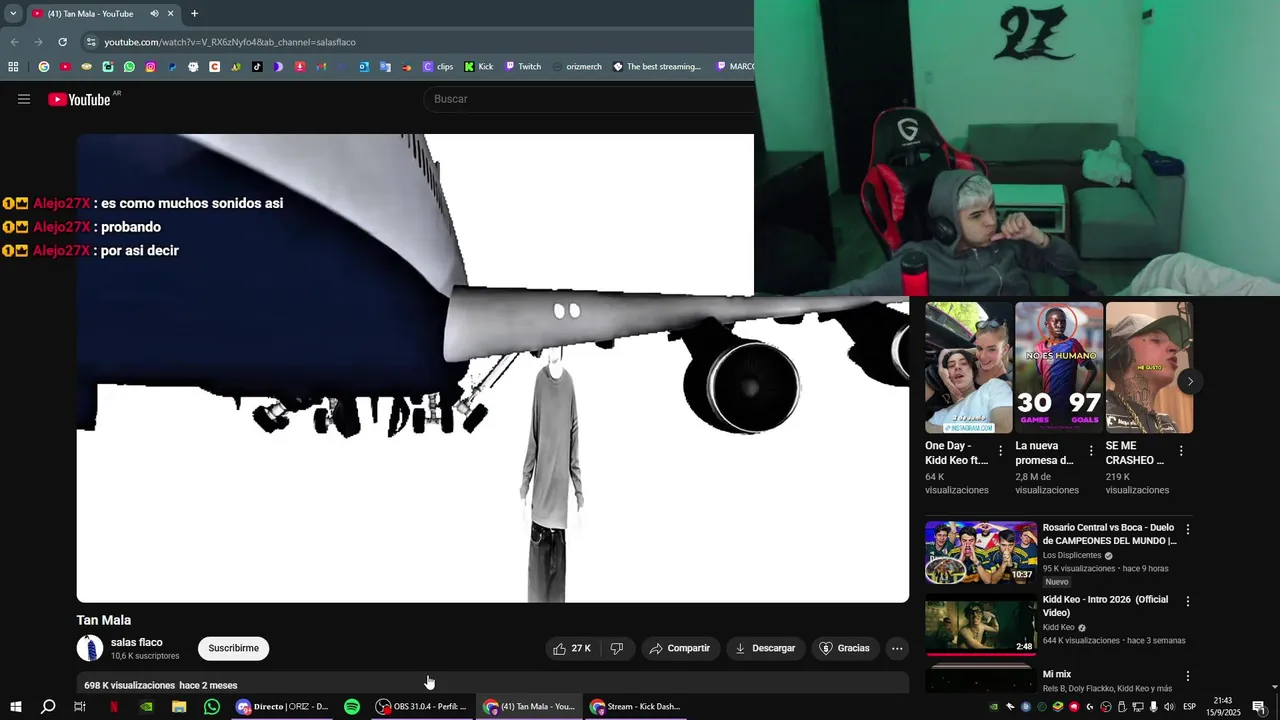The width and height of the screenshot is (1280, 720).
Task: Open Chrome tab search dropdown arrow
Action: point(13,14)
